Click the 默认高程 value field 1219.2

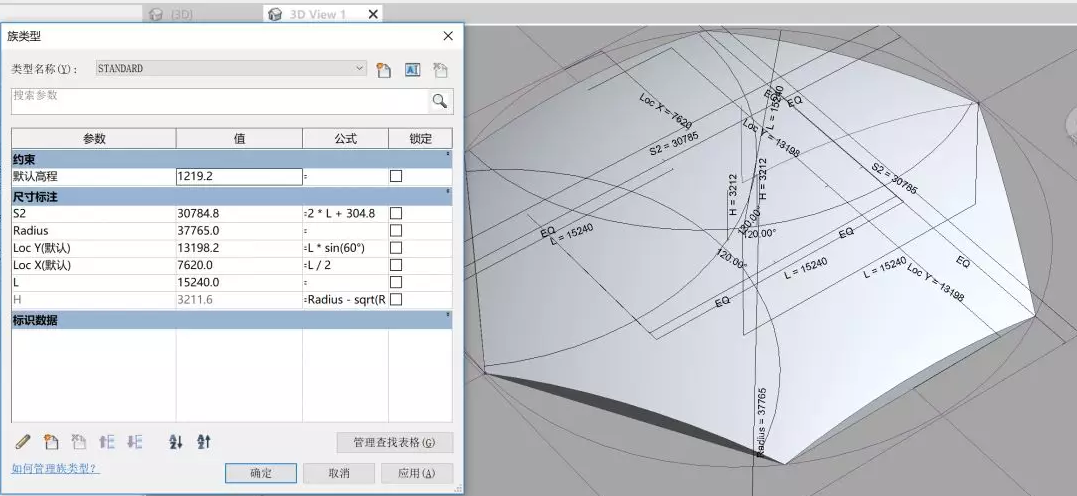tap(239, 176)
